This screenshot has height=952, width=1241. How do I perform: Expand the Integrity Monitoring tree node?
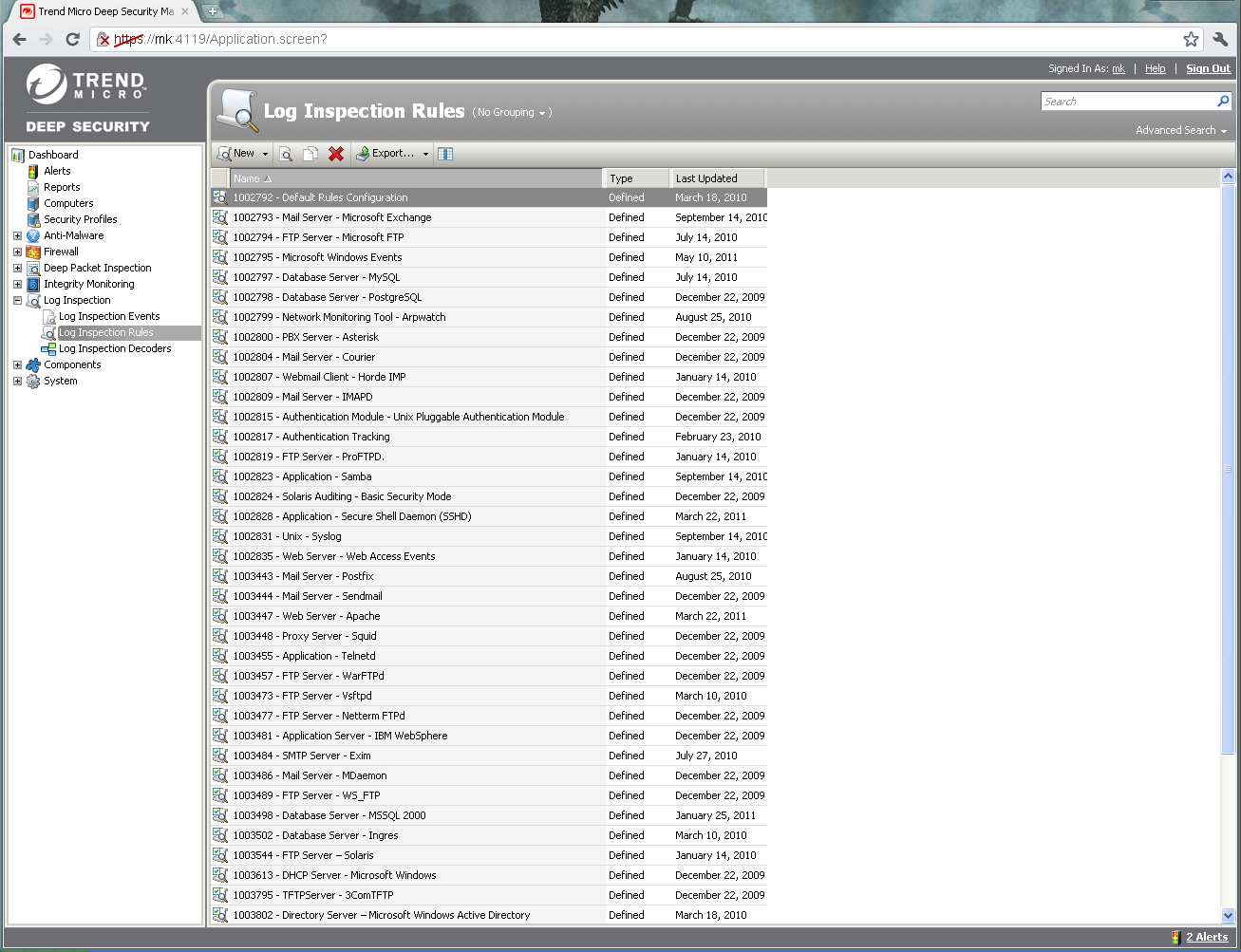[17, 284]
